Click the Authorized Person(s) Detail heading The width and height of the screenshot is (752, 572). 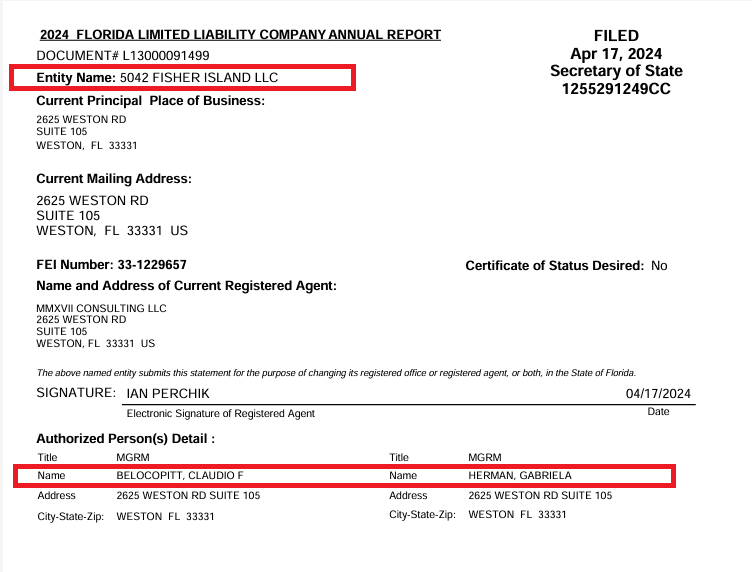point(126,438)
